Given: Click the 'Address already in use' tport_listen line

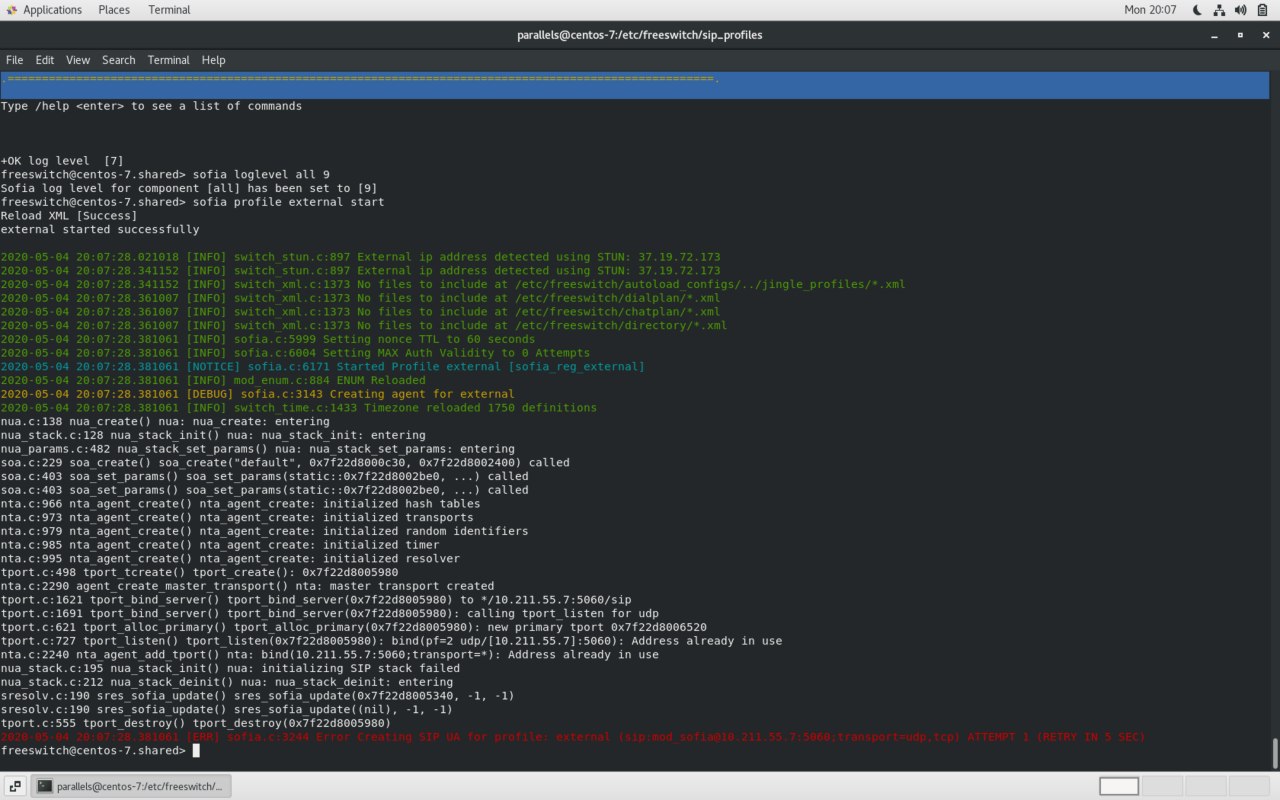Looking at the screenshot, I should [x=391, y=641].
